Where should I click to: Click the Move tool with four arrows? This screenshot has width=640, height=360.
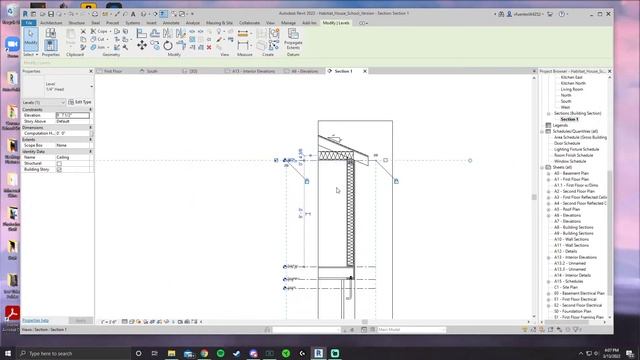pyautogui.click(x=142, y=45)
